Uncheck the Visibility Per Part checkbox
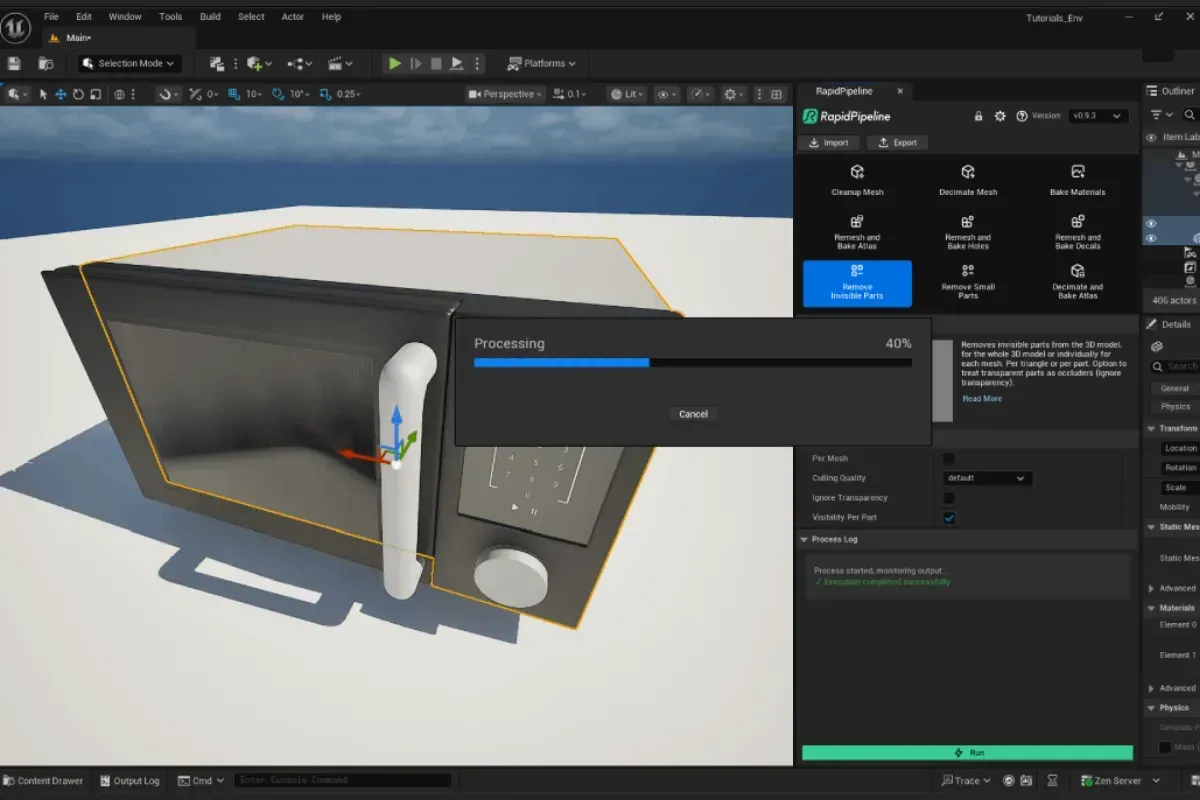The height and width of the screenshot is (800, 1200). click(x=949, y=518)
